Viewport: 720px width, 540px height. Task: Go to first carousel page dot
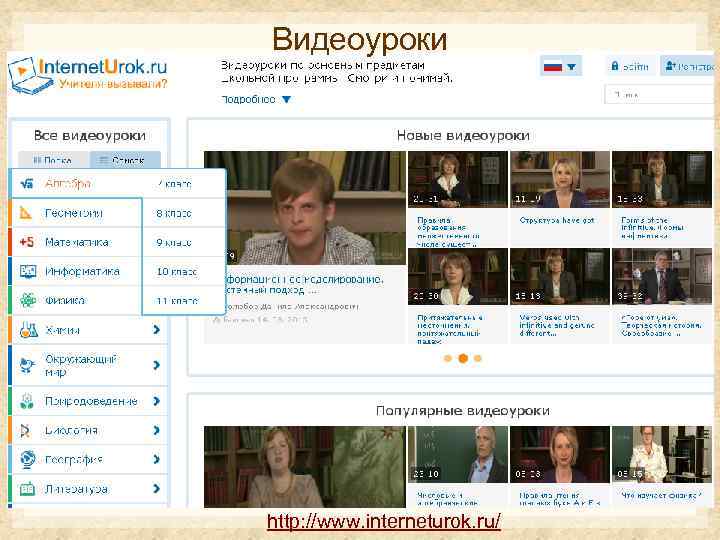click(x=448, y=359)
